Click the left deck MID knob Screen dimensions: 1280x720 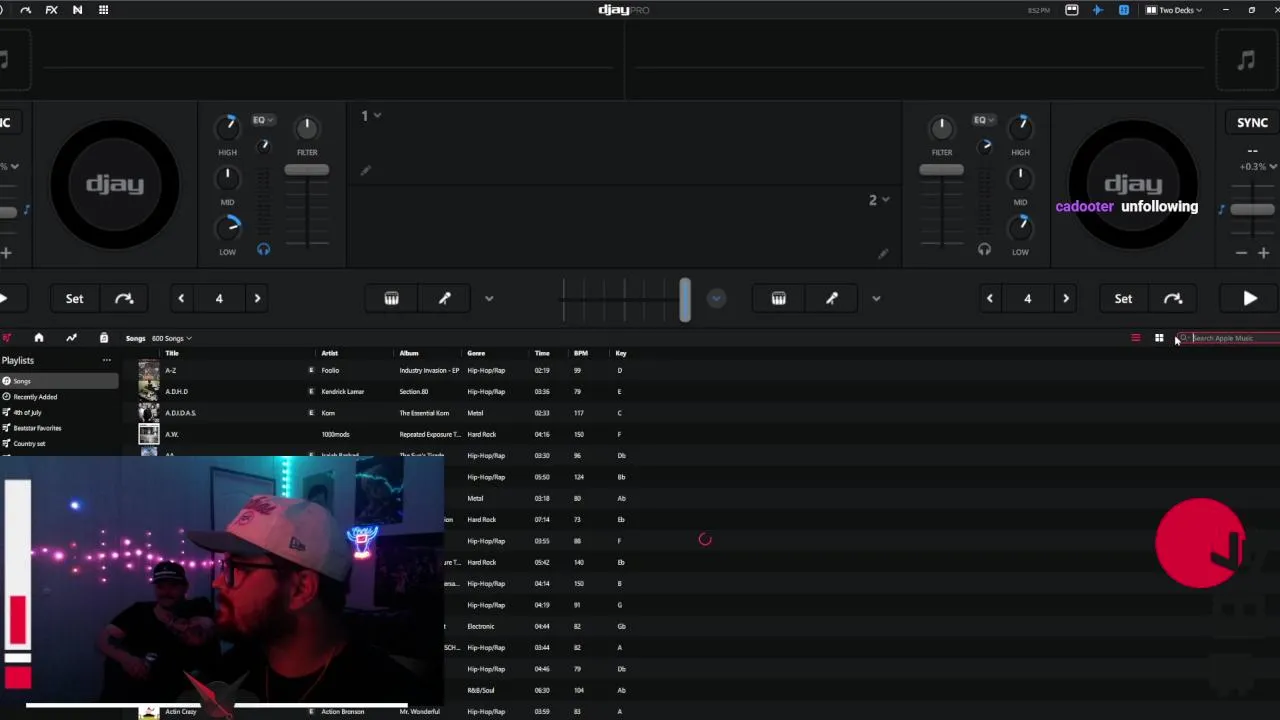click(228, 177)
